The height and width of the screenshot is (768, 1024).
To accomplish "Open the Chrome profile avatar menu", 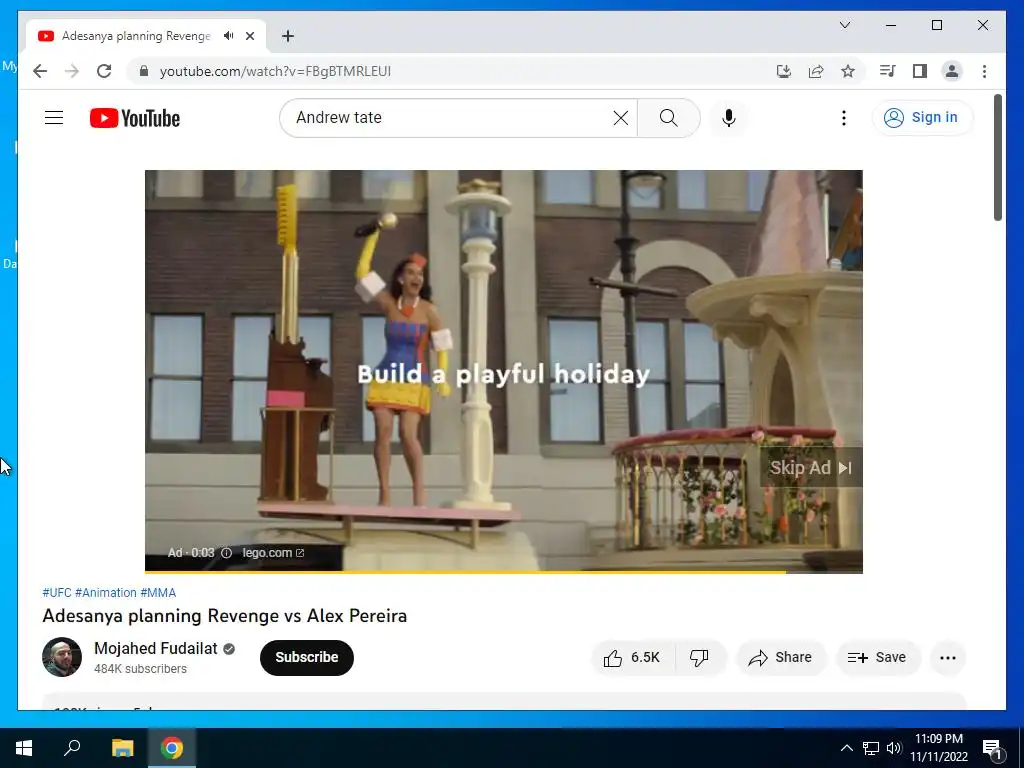I will pyautogui.click(x=952, y=71).
